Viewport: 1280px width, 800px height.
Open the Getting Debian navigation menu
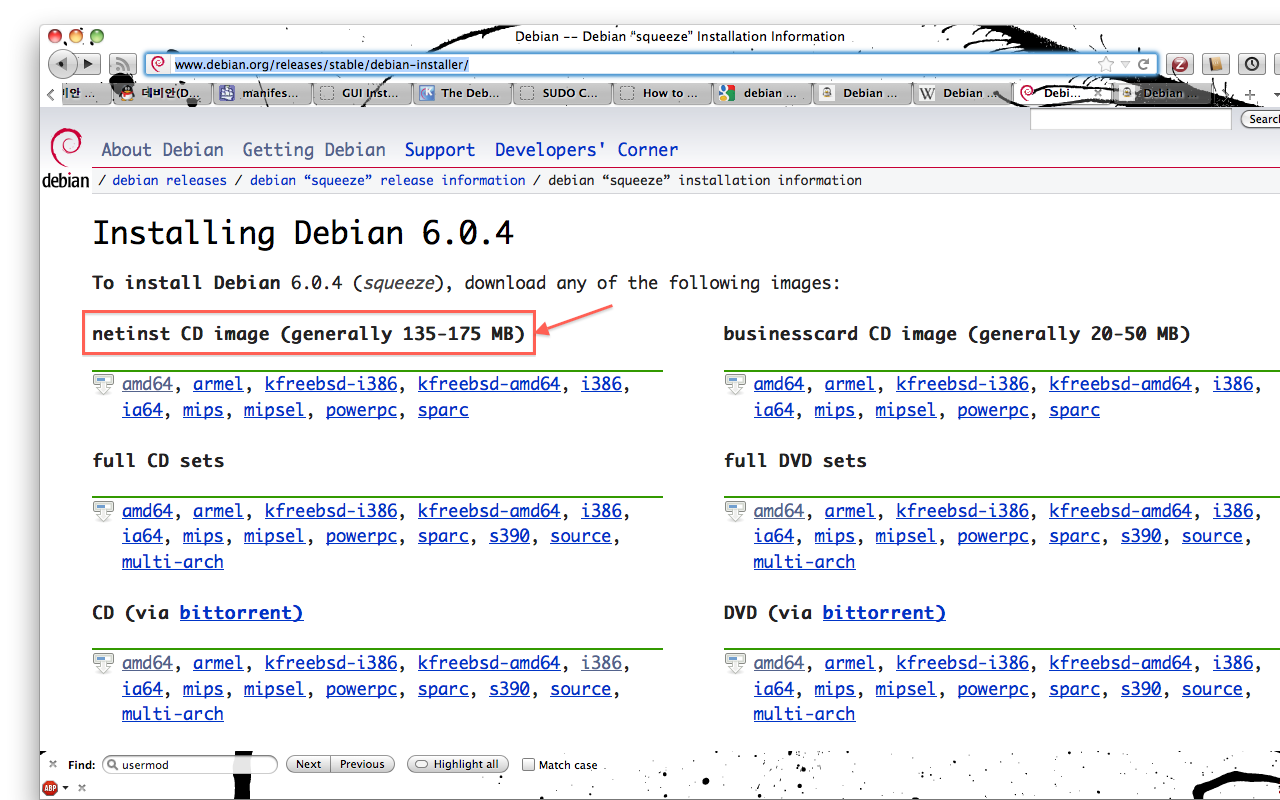click(x=313, y=149)
